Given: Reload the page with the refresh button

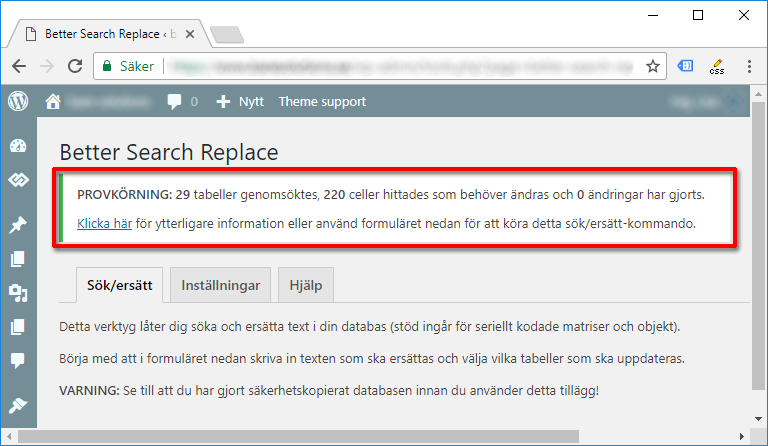Looking at the screenshot, I should point(74,66).
